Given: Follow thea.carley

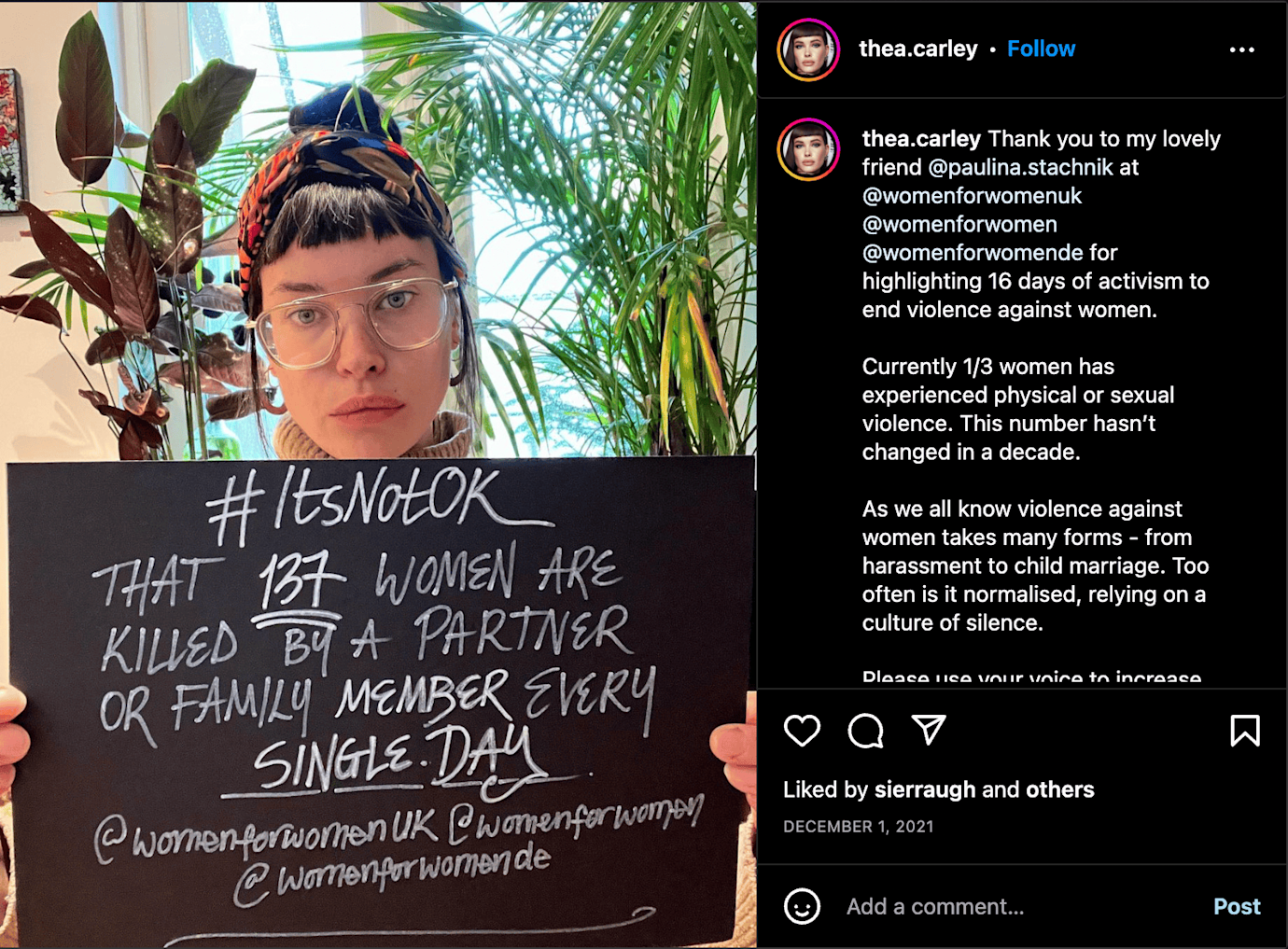Looking at the screenshot, I should (x=1041, y=49).
